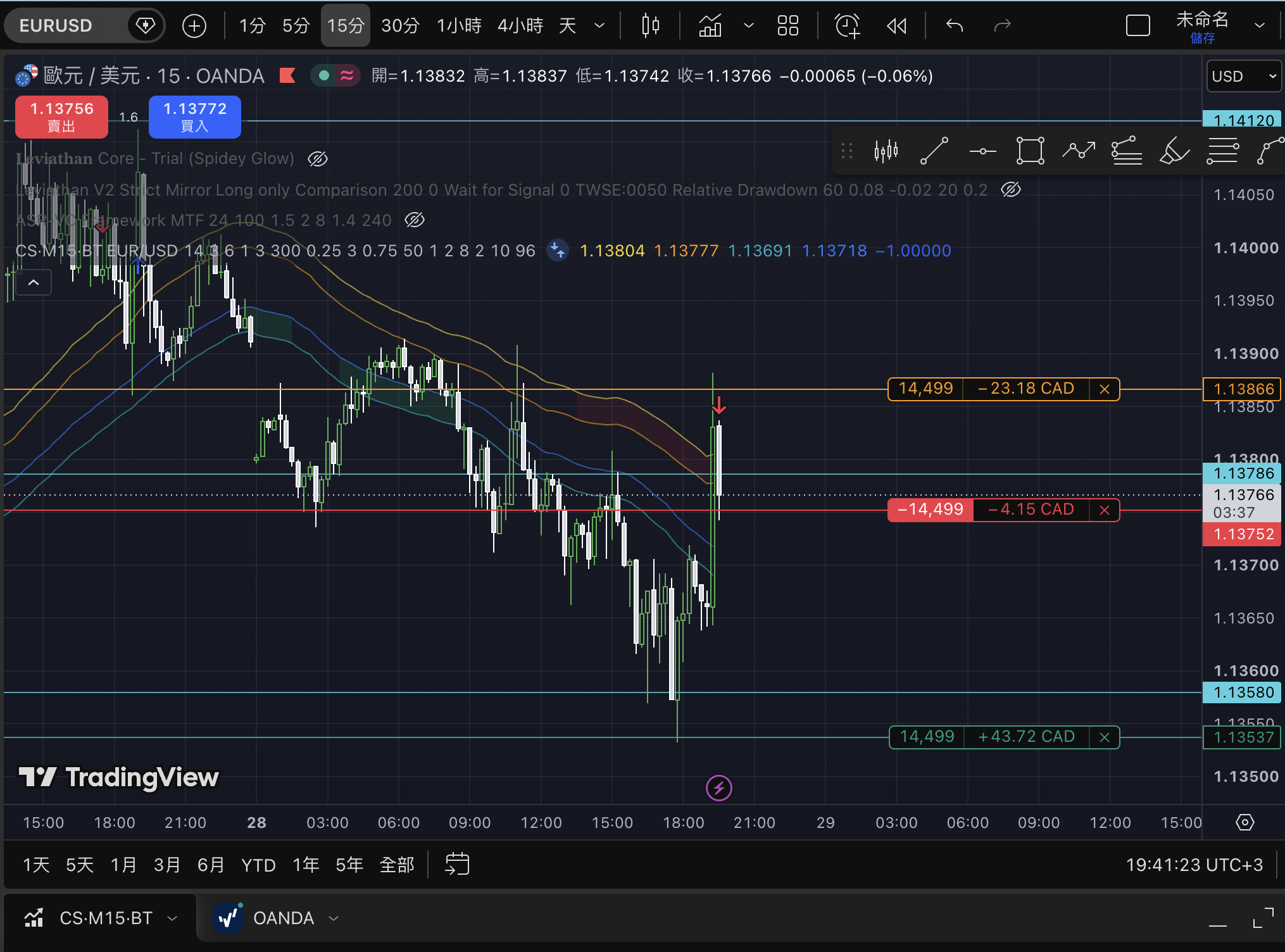Screen dimensions: 1285x952
Task: Toggle visibility of ASR VC Framework indicator
Action: (415, 220)
